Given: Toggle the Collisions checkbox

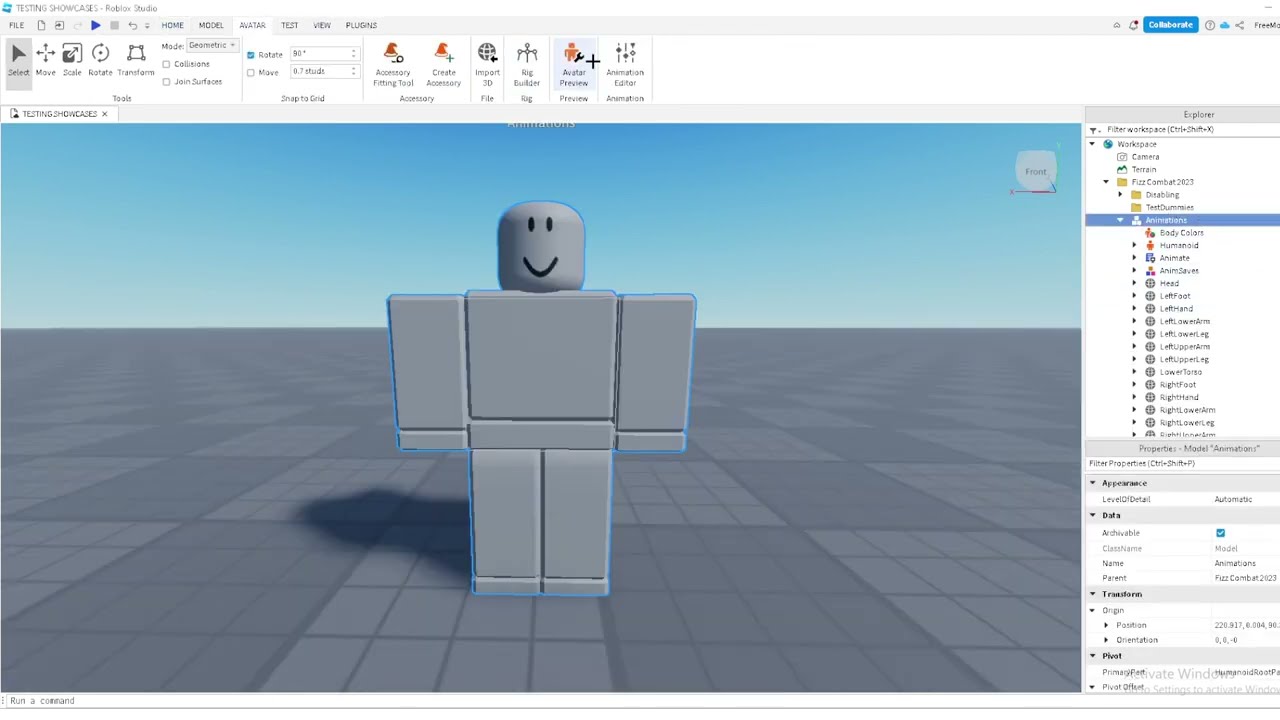Looking at the screenshot, I should [167, 64].
